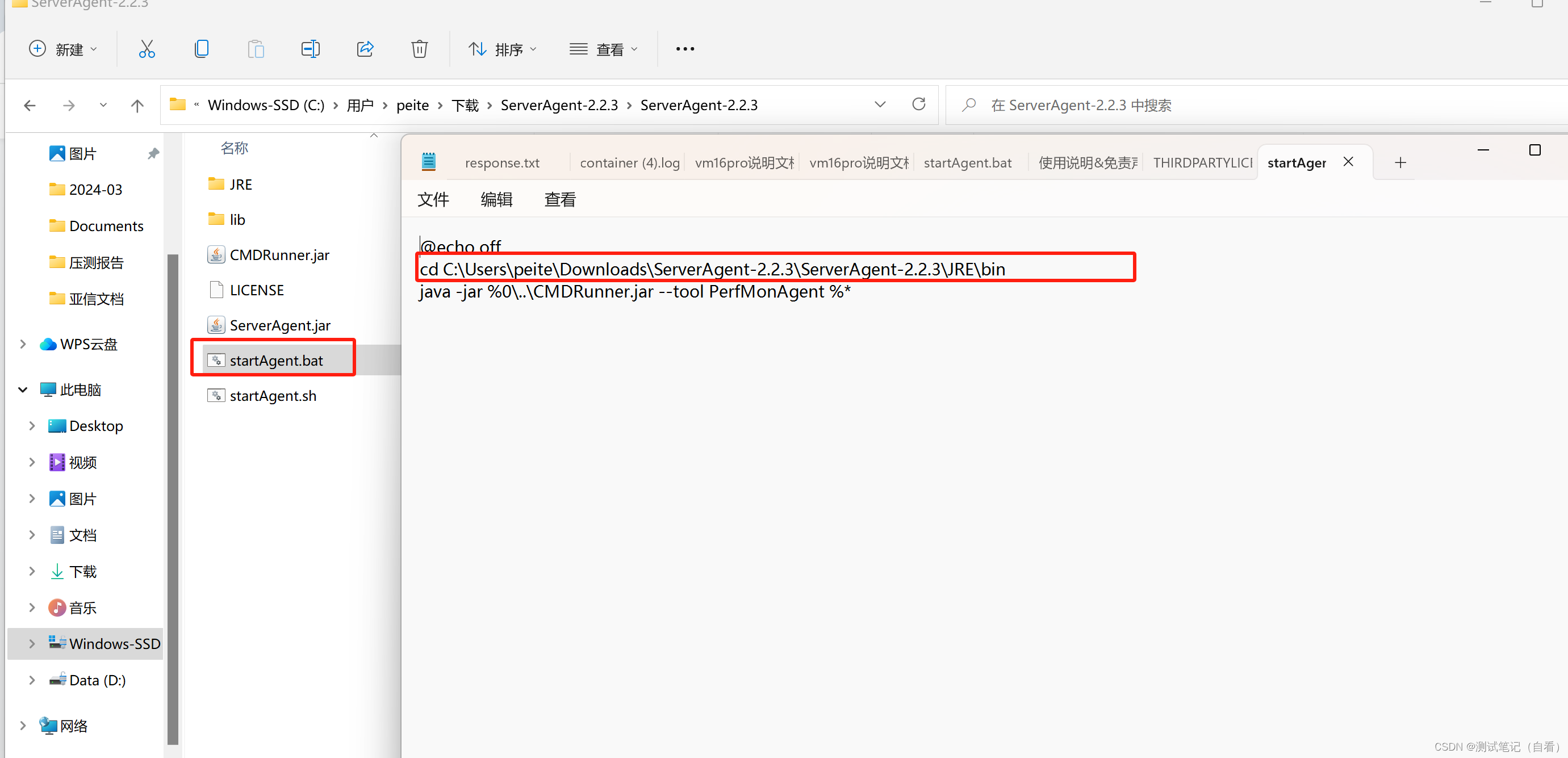
Task: Switch to the startAgent.bat tab
Action: click(968, 163)
